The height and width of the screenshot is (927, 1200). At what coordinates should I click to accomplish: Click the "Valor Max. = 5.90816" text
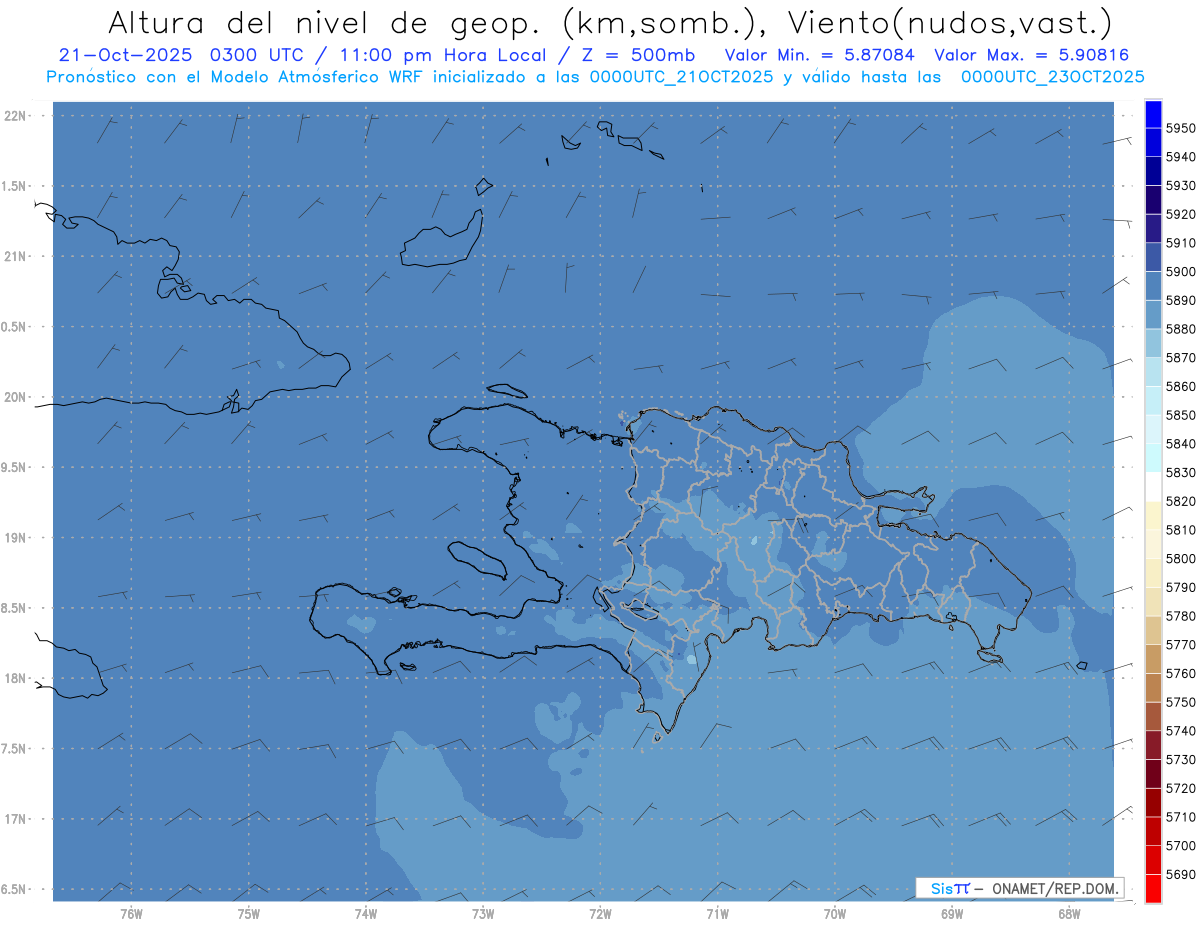pyautogui.click(x=1030, y=56)
